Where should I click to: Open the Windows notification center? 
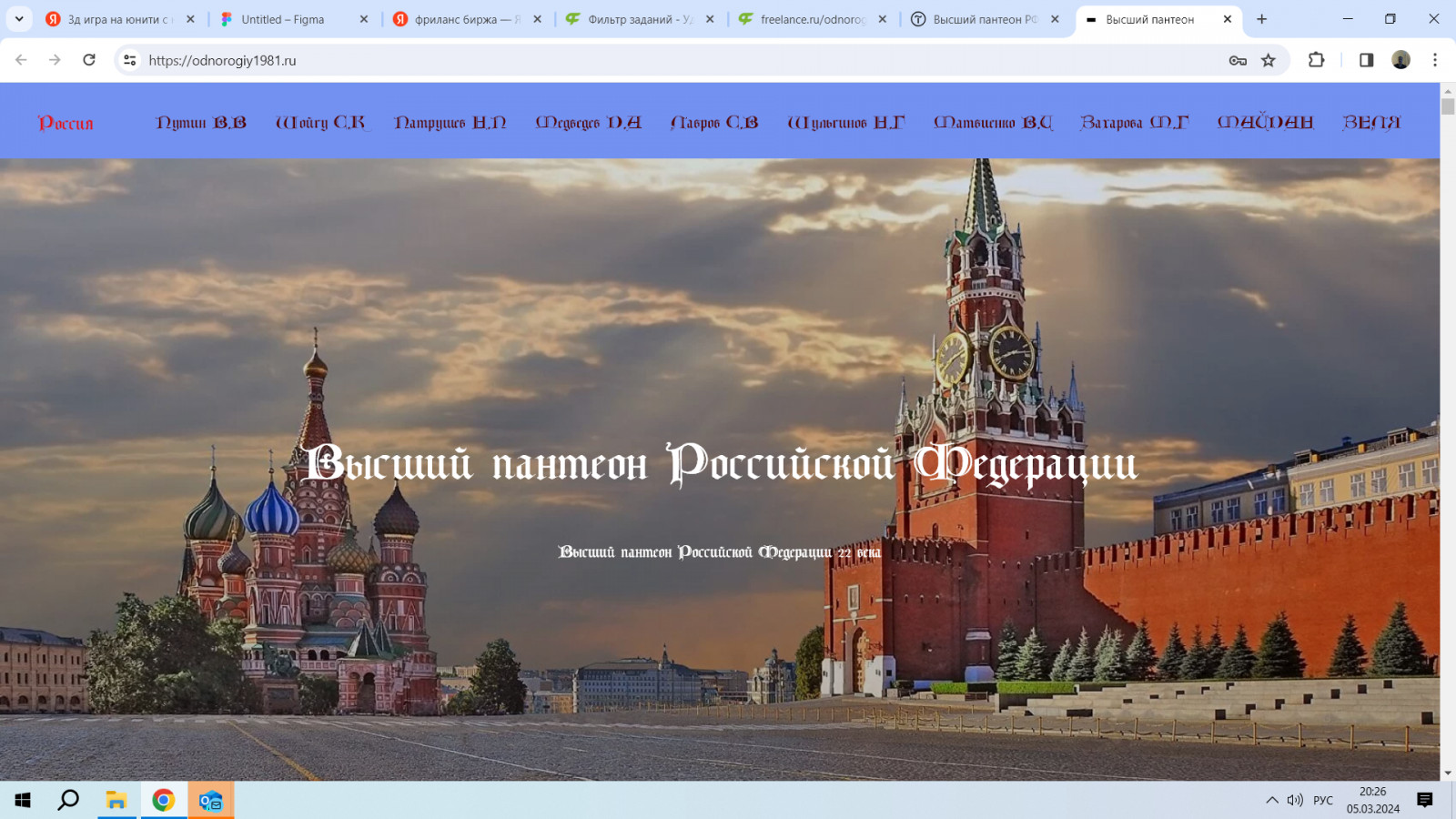click(1425, 800)
